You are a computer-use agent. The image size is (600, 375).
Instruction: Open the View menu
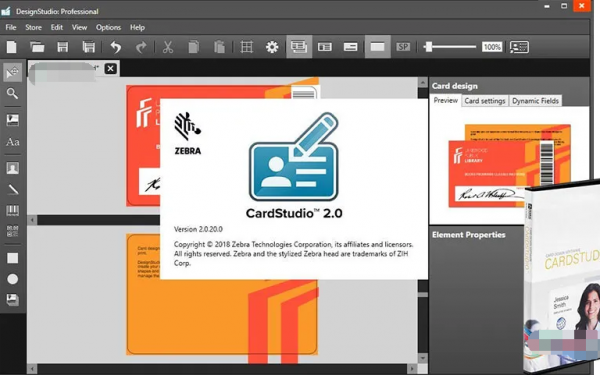(x=79, y=27)
